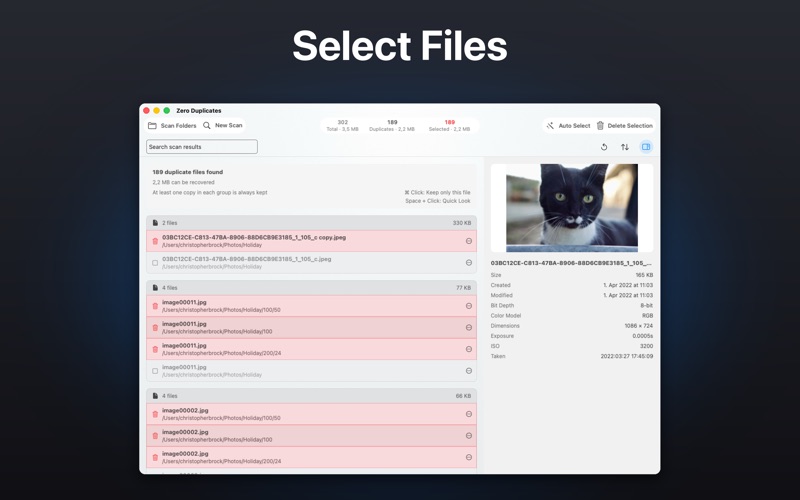The width and height of the screenshot is (800, 500).
Task: Unmark trash icon for the '_c copy.jpeg' file
Action: 155,241
